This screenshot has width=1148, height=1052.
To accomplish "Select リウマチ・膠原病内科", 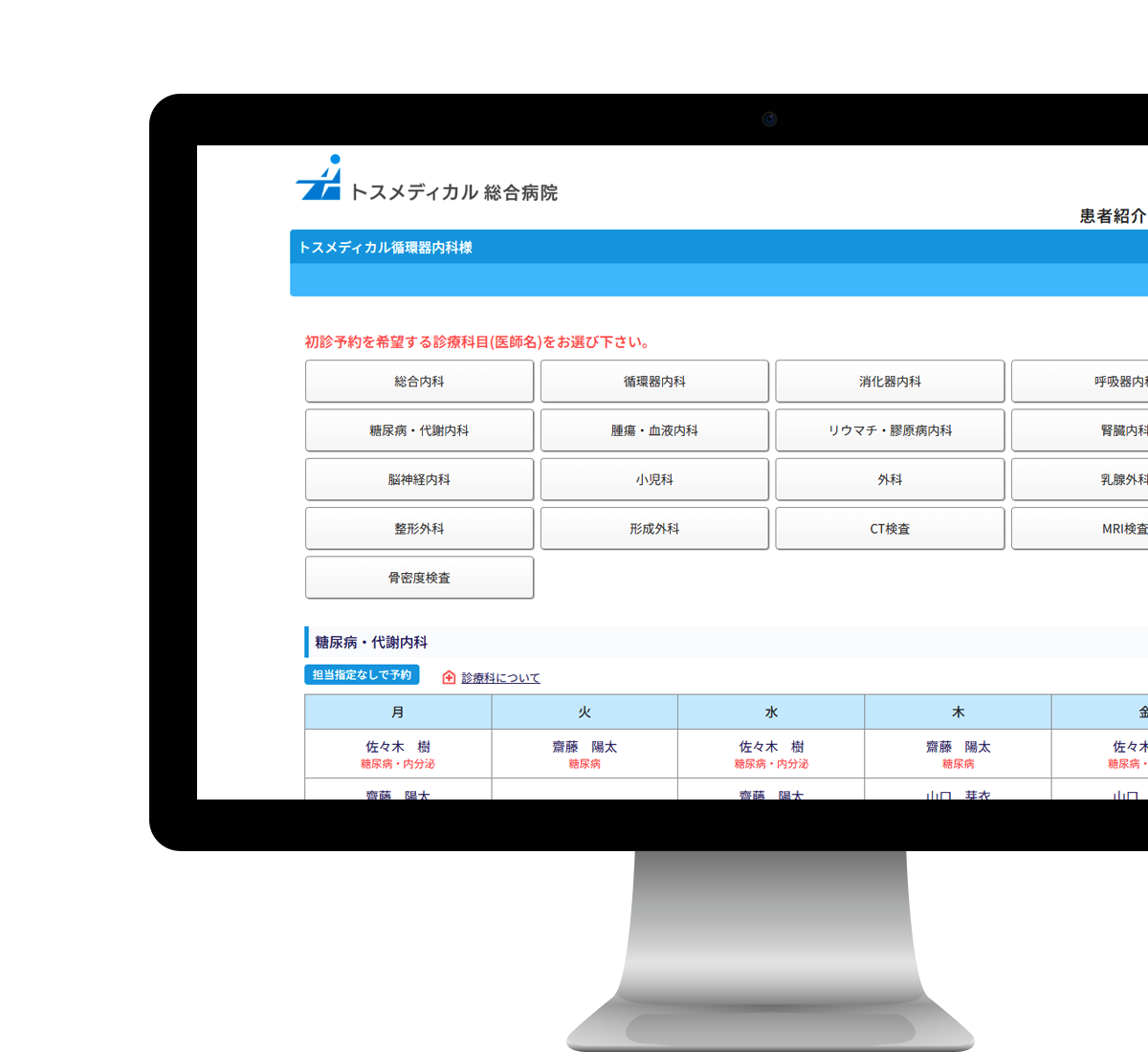I will tap(890, 429).
